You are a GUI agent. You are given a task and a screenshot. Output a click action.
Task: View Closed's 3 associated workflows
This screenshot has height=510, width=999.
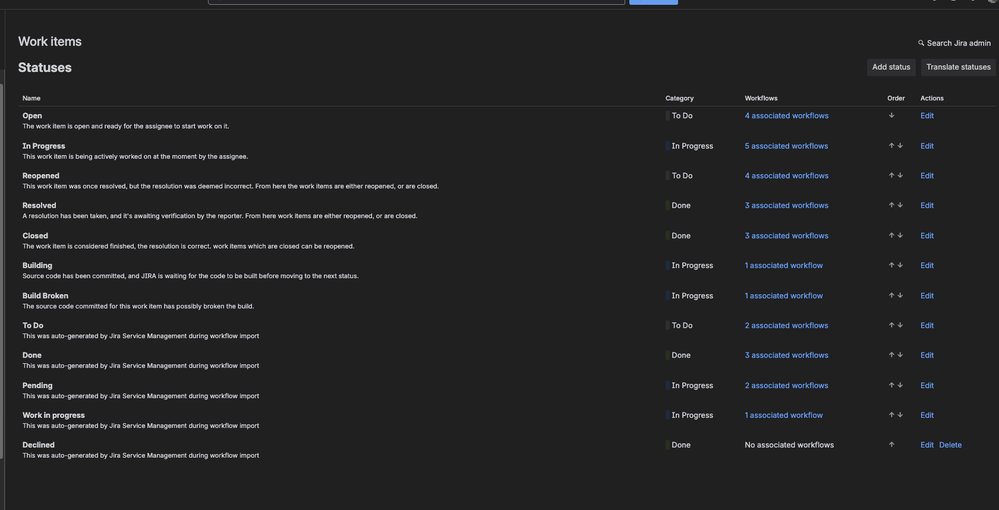pyautogui.click(x=786, y=236)
